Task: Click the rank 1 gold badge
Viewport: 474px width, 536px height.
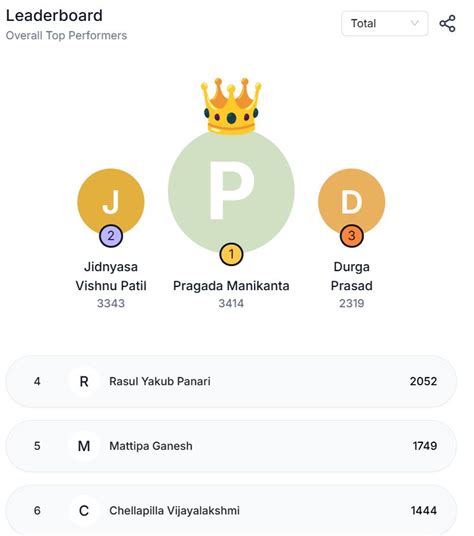Action: click(231, 254)
